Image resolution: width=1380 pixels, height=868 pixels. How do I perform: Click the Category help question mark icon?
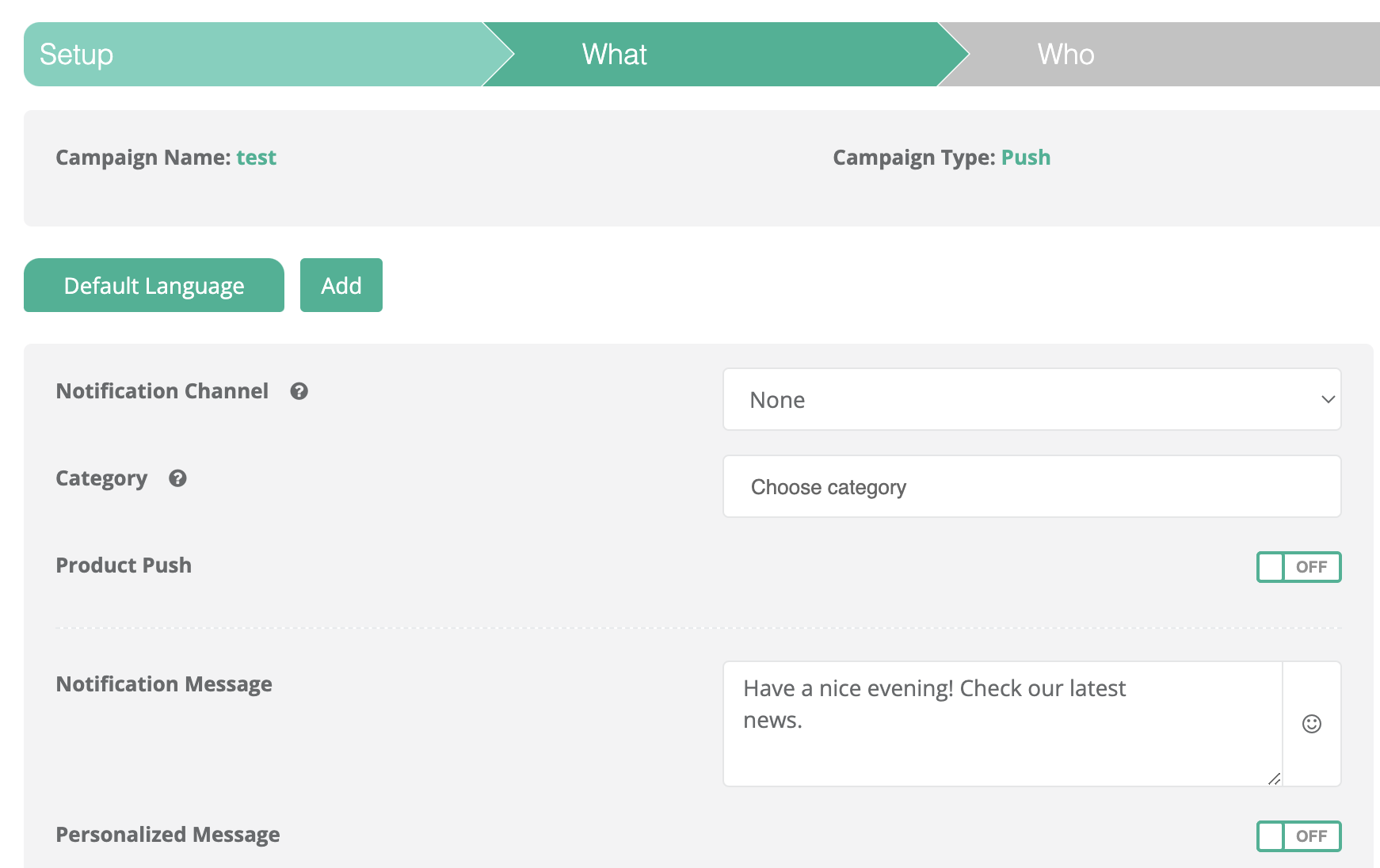177,478
